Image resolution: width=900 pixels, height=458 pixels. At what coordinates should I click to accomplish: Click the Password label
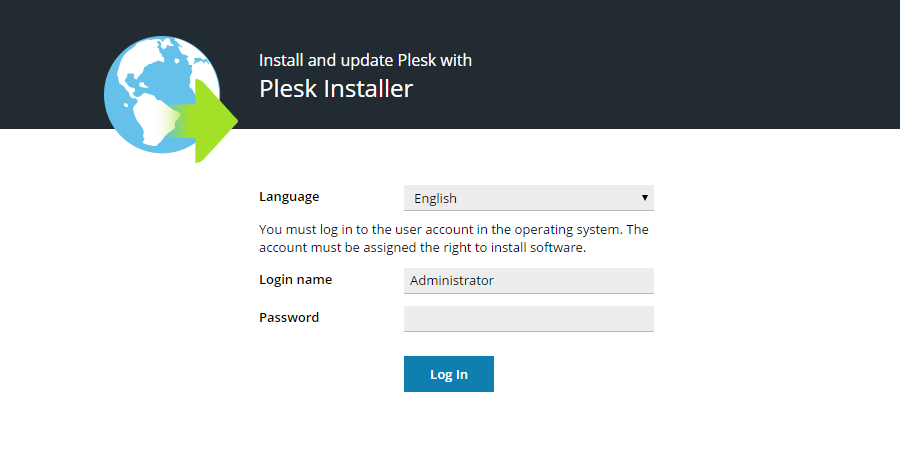click(289, 318)
